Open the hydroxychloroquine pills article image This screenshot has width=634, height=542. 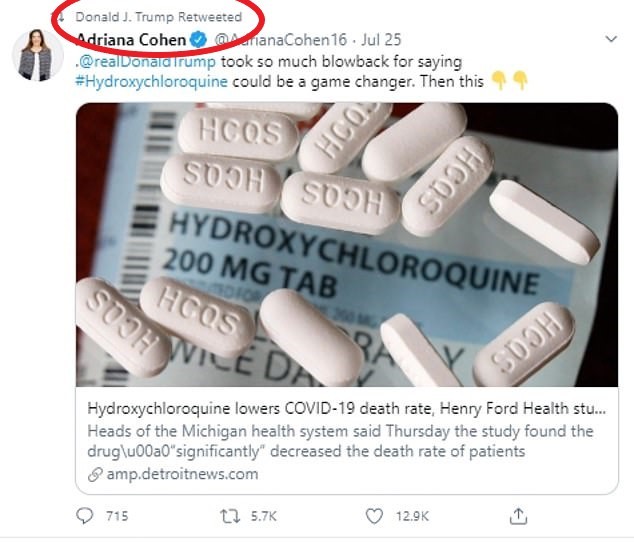point(345,245)
